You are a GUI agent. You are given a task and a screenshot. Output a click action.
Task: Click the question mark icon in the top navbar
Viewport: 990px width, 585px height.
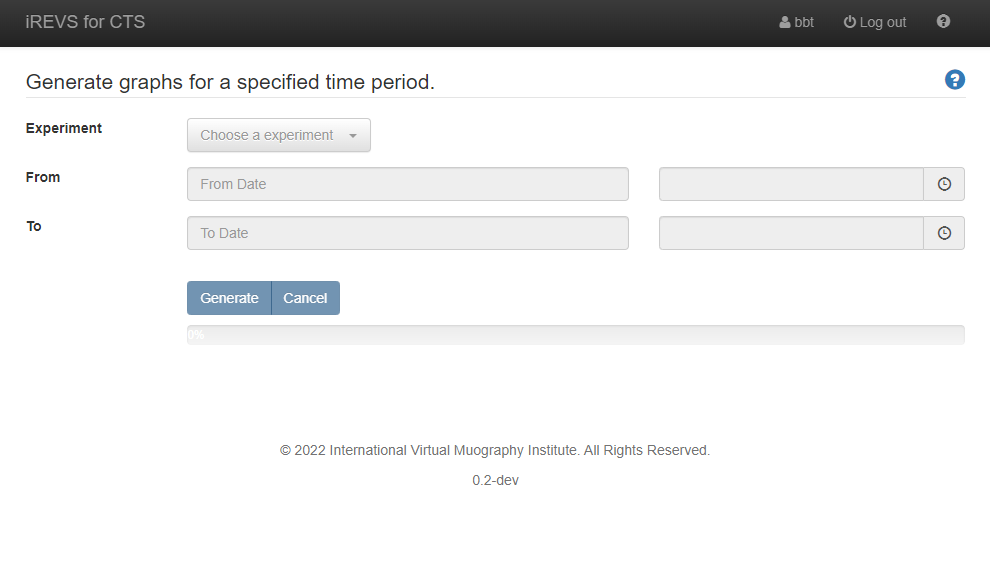(x=943, y=22)
